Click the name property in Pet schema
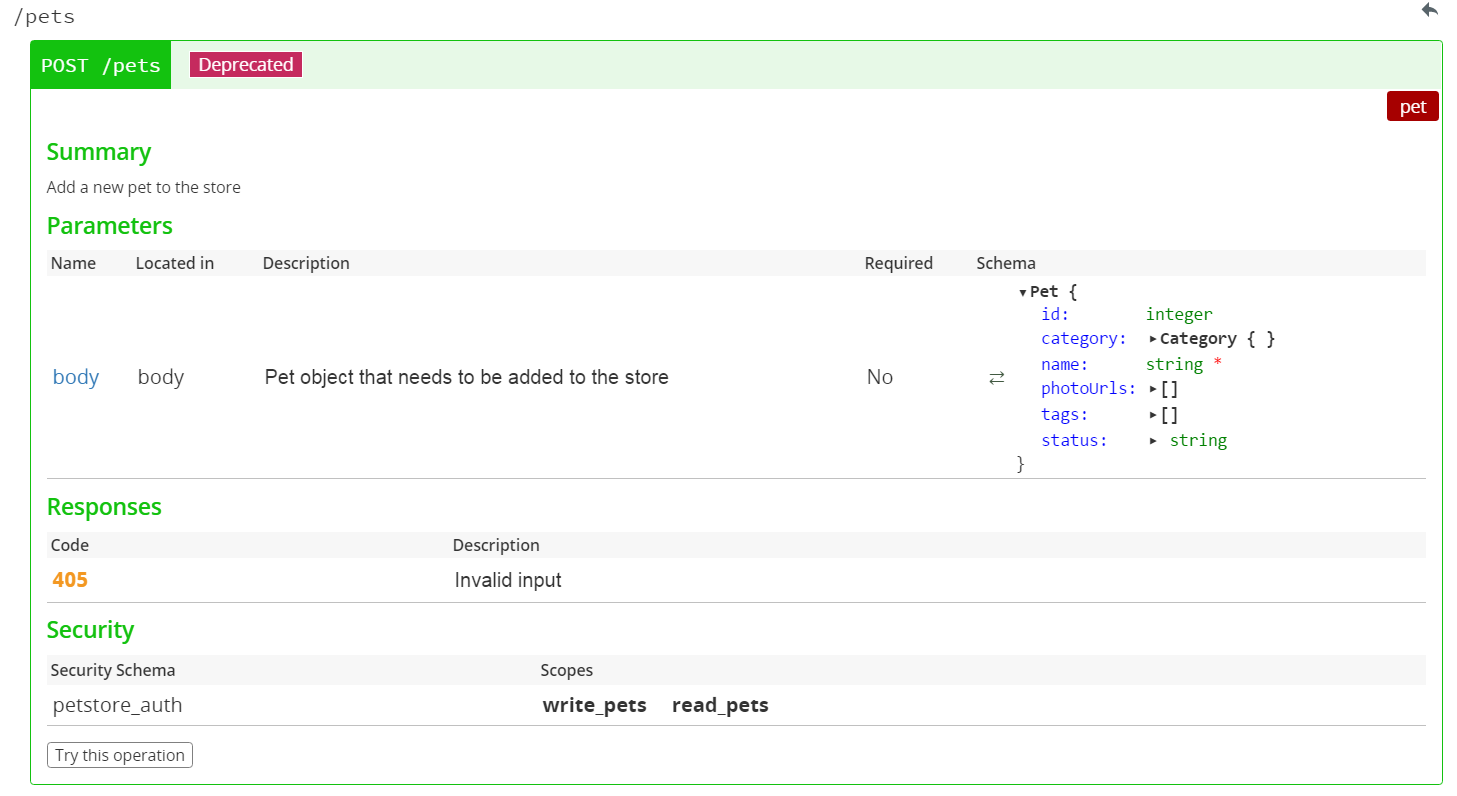The width and height of the screenshot is (1457, 796). [x=1064, y=364]
